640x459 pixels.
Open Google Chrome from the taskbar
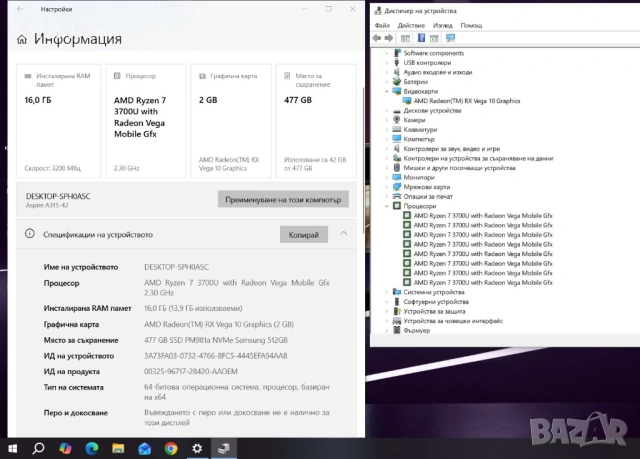tap(171, 449)
